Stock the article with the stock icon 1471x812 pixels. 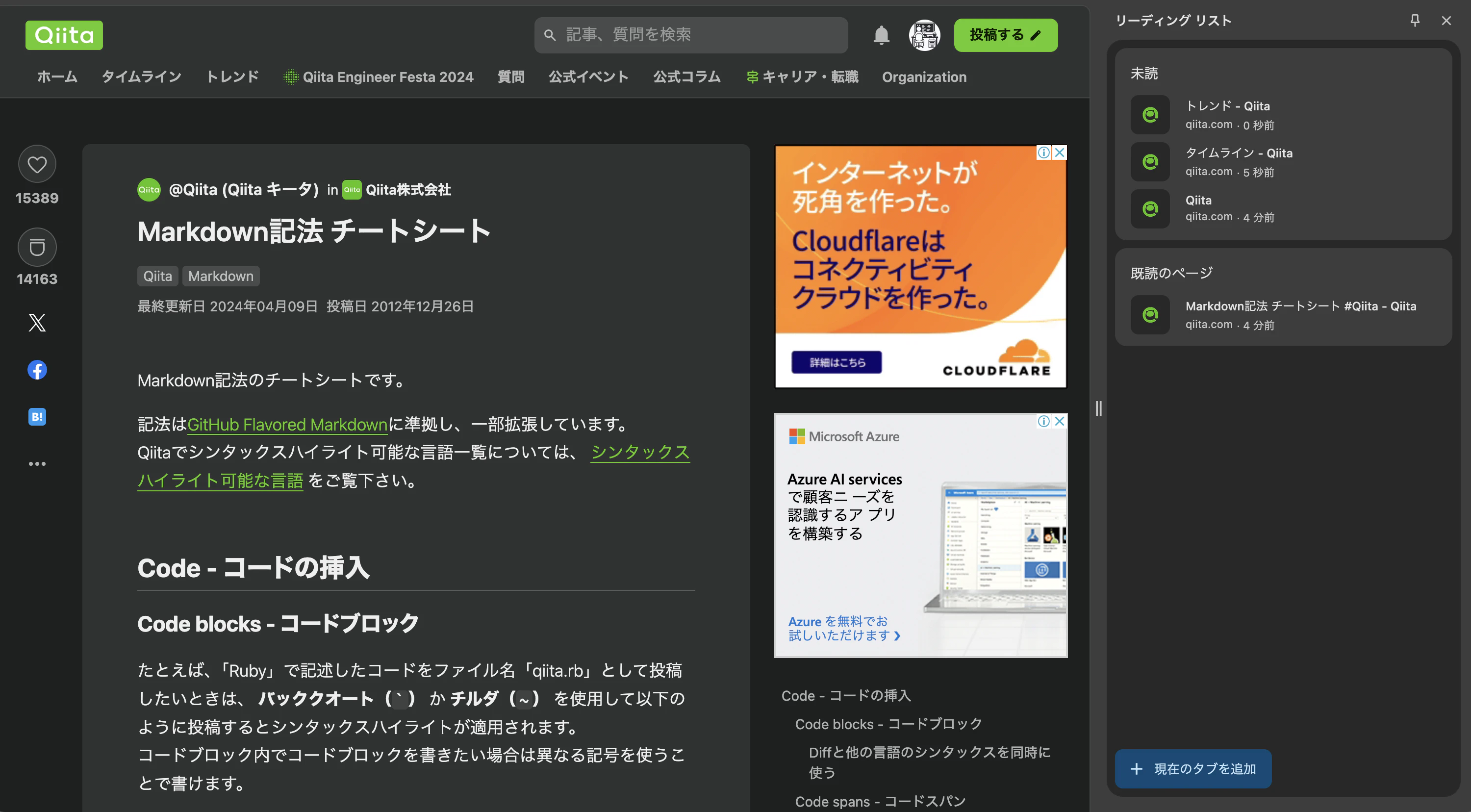pos(37,247)
